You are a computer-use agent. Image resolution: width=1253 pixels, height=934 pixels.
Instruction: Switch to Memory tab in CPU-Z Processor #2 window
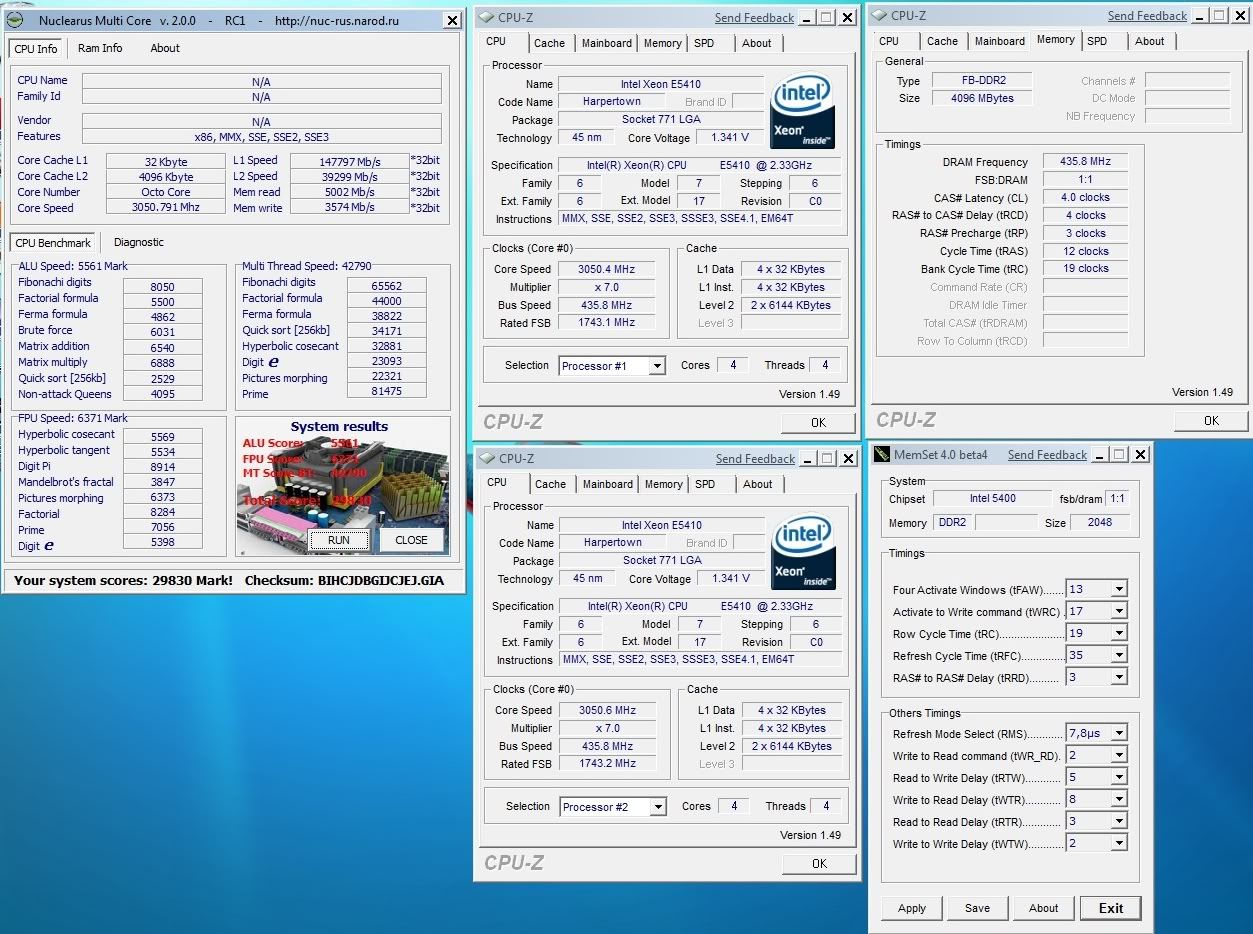[x=664, y=484]
